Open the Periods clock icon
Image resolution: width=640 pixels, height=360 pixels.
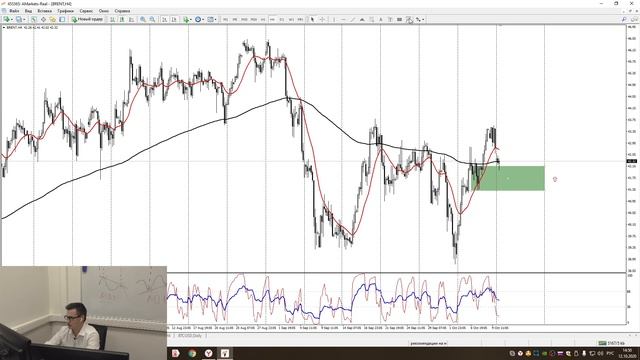coord(198,19)
